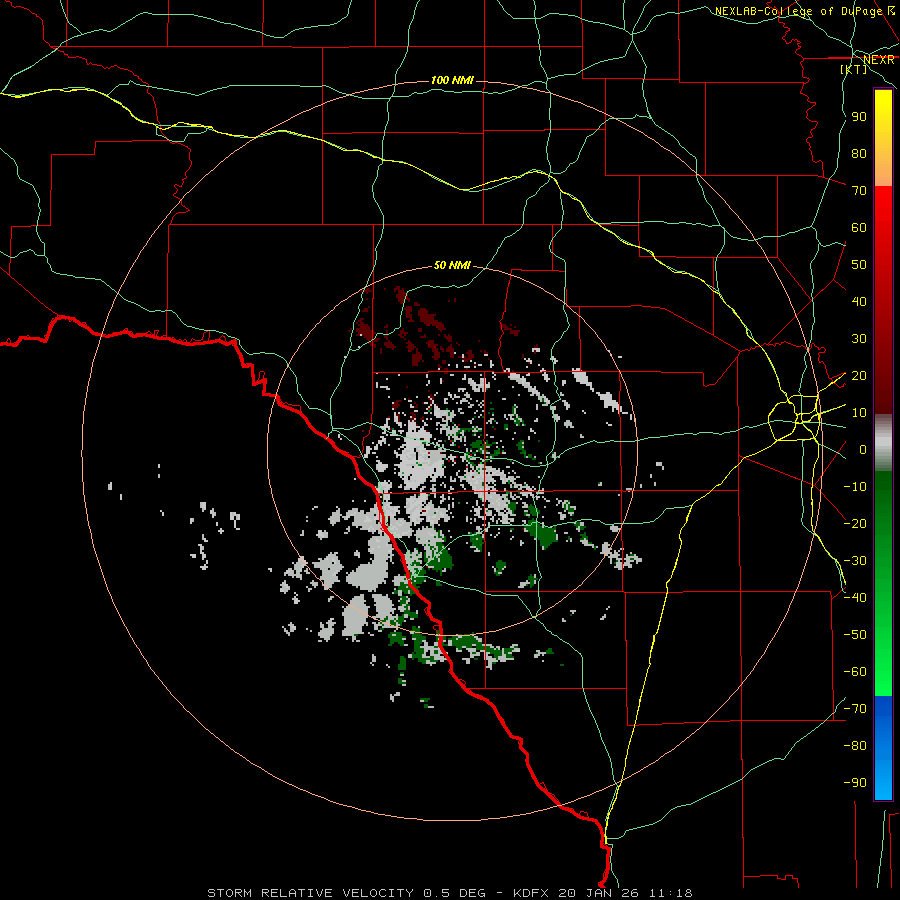Click the 70 value on velocity scale
Image resolution: width=900 pixels, height=900 pixels.
pyautogui.click(x=859, y=191)
